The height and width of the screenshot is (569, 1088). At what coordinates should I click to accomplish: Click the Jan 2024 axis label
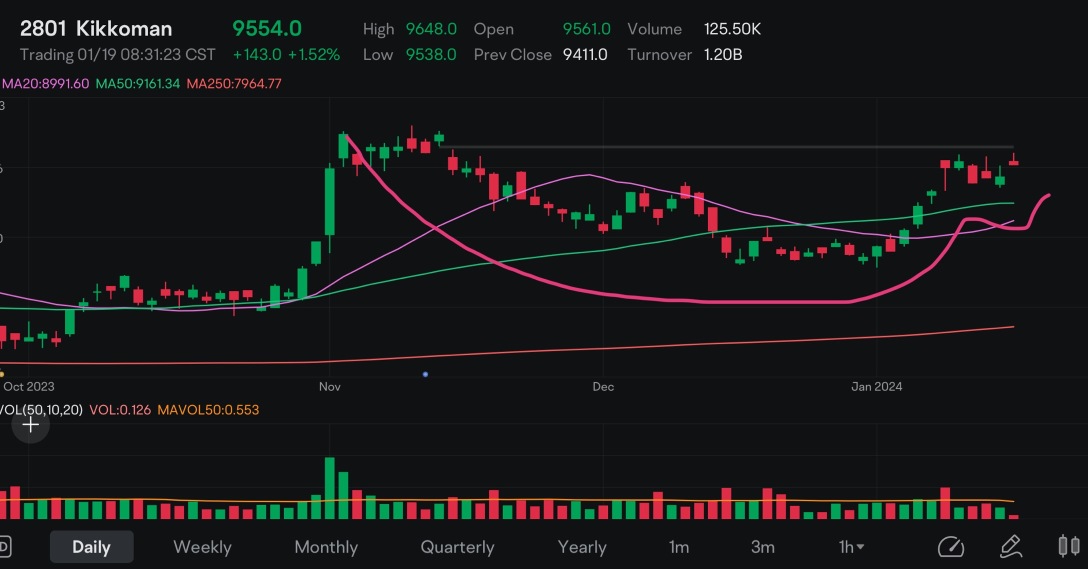pyautogui.click(x=877, y=387)
